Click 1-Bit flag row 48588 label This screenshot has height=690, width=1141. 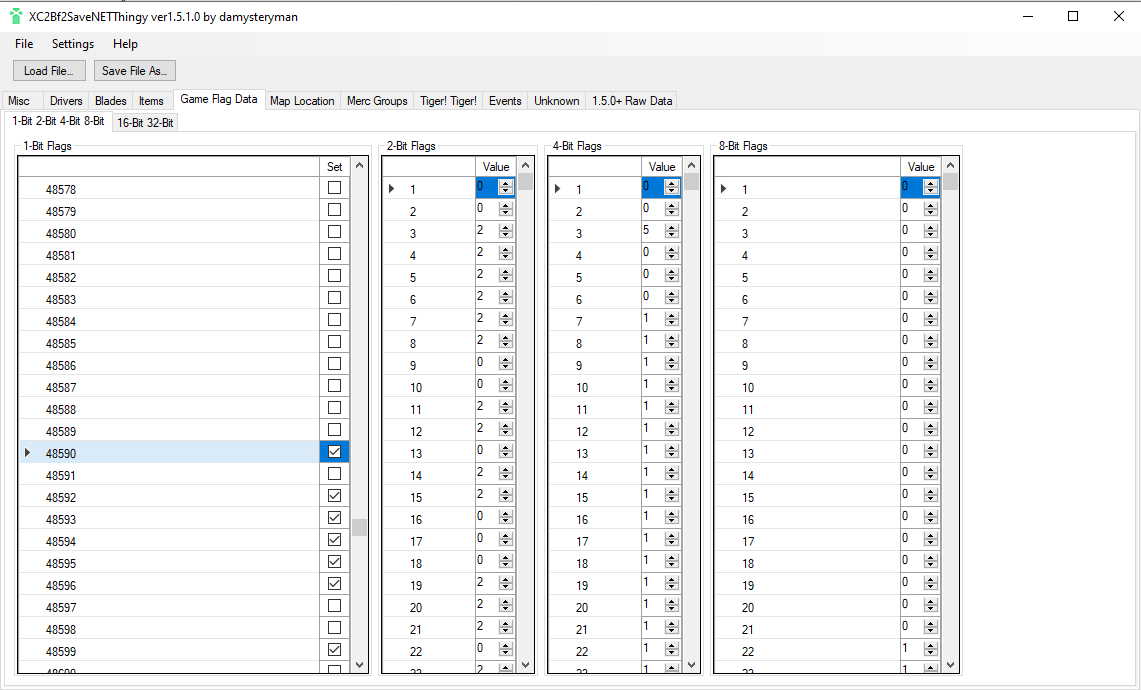click(61, 409)
